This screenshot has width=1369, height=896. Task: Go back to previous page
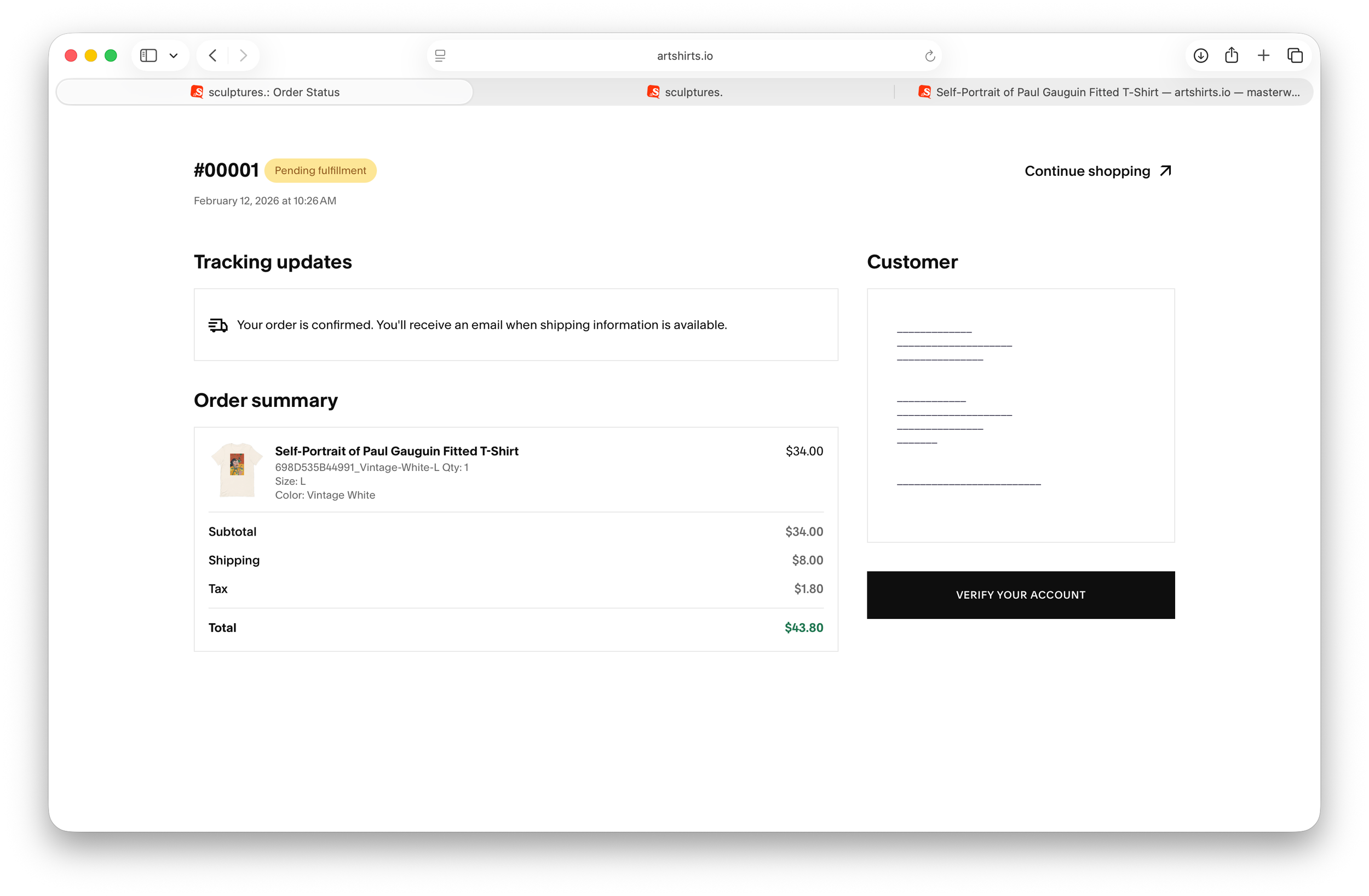click(213, 55)
